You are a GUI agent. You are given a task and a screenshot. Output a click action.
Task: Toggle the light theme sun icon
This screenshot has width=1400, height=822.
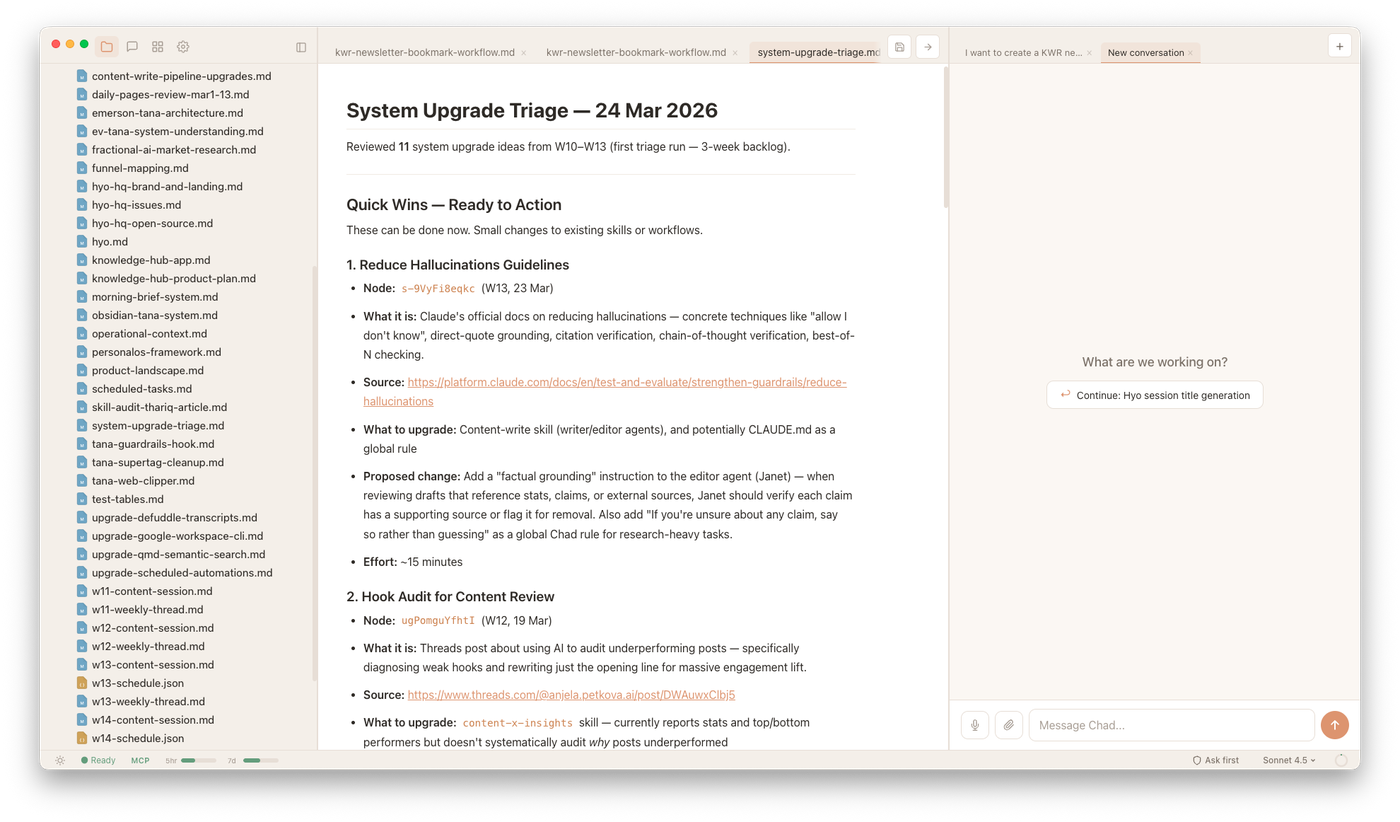(60, 760)
